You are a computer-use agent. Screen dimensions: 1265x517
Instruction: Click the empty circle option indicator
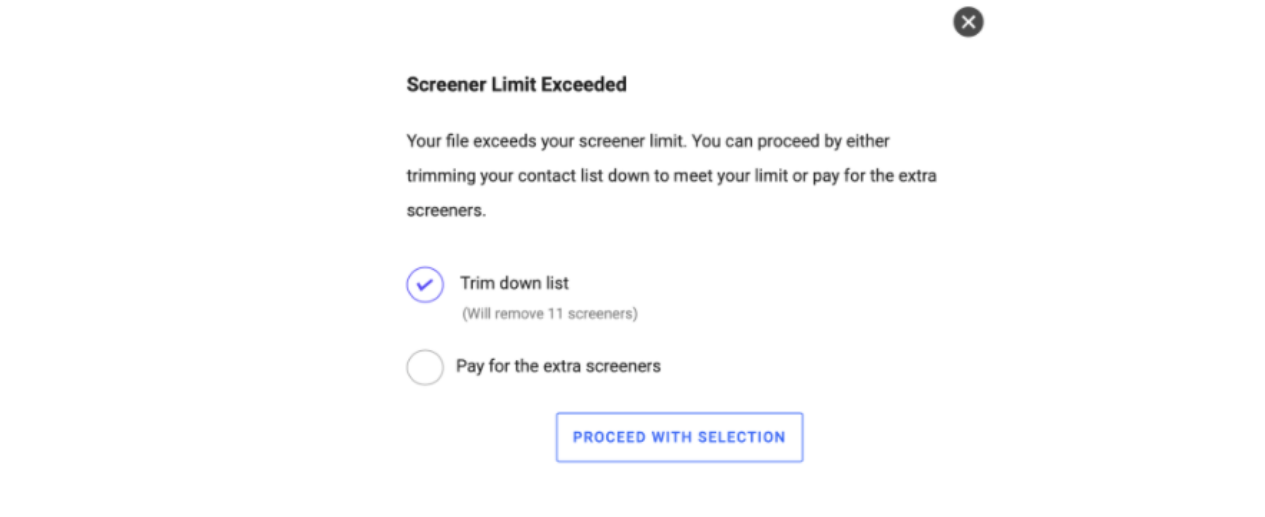tap(425, 367)
